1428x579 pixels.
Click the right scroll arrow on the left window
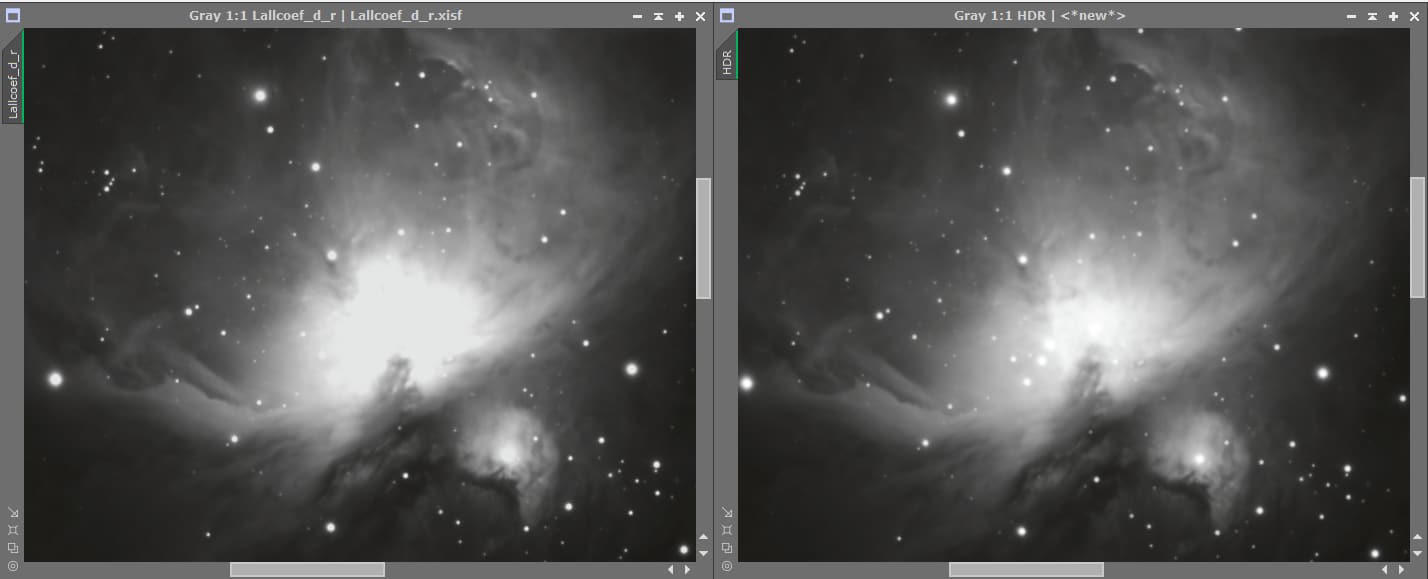pyautogui.click(x=687, y=570)
